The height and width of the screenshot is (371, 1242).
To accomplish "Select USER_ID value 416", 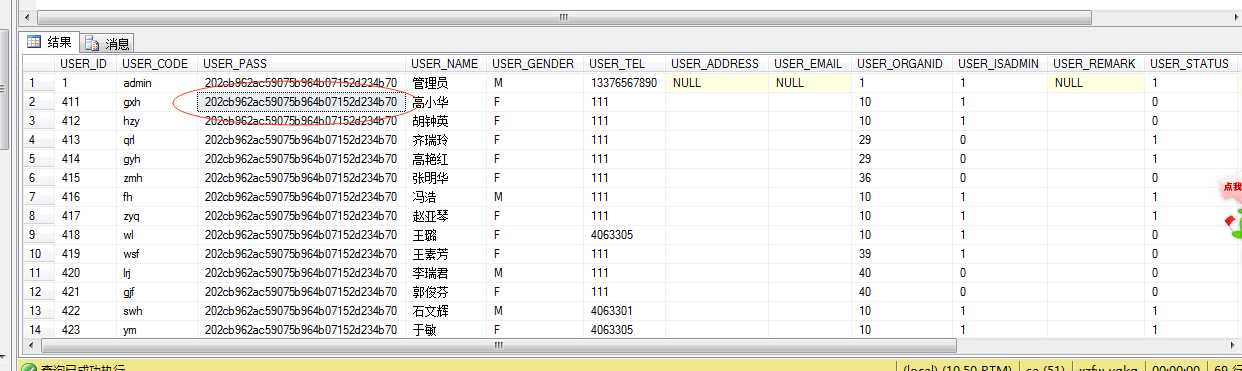I will point(86,197).
